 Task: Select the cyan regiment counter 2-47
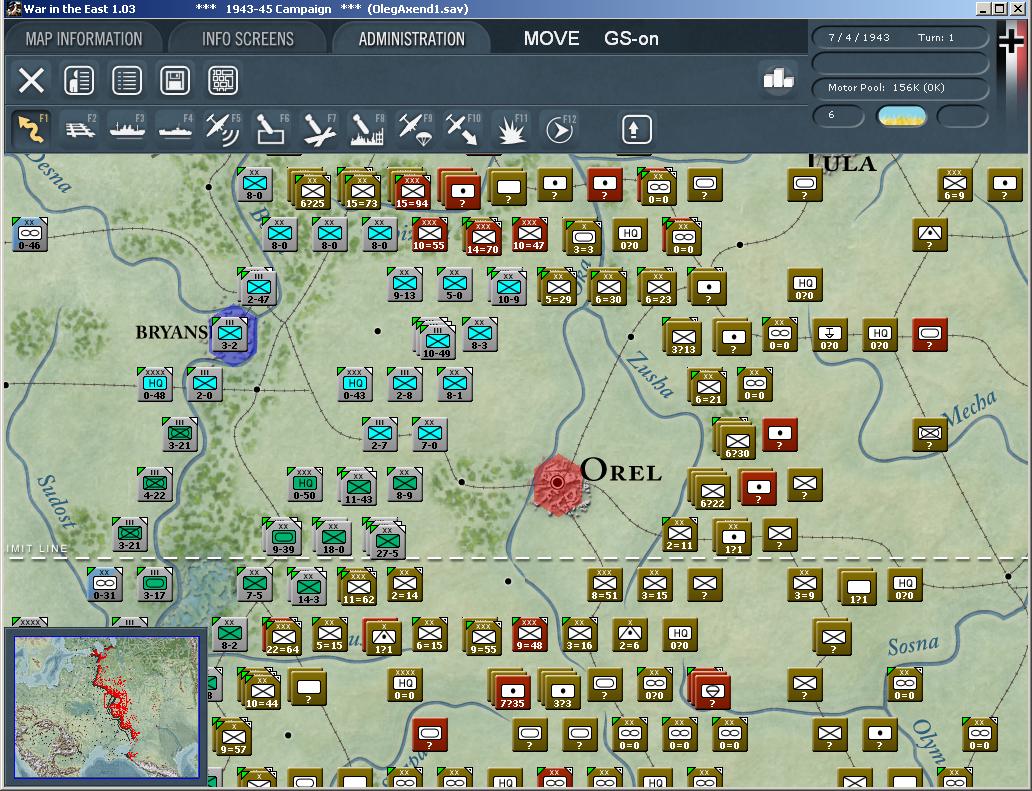tap(258, 287)
